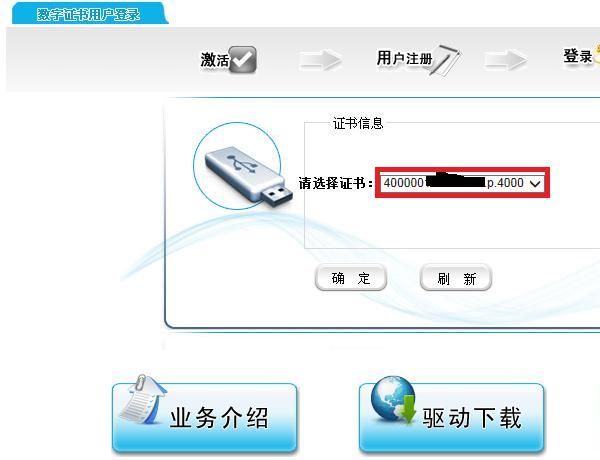Viewport: 600px width, 460px height.
Task: Click the arrow between 激活 and 用户注册
Action: 320,60
